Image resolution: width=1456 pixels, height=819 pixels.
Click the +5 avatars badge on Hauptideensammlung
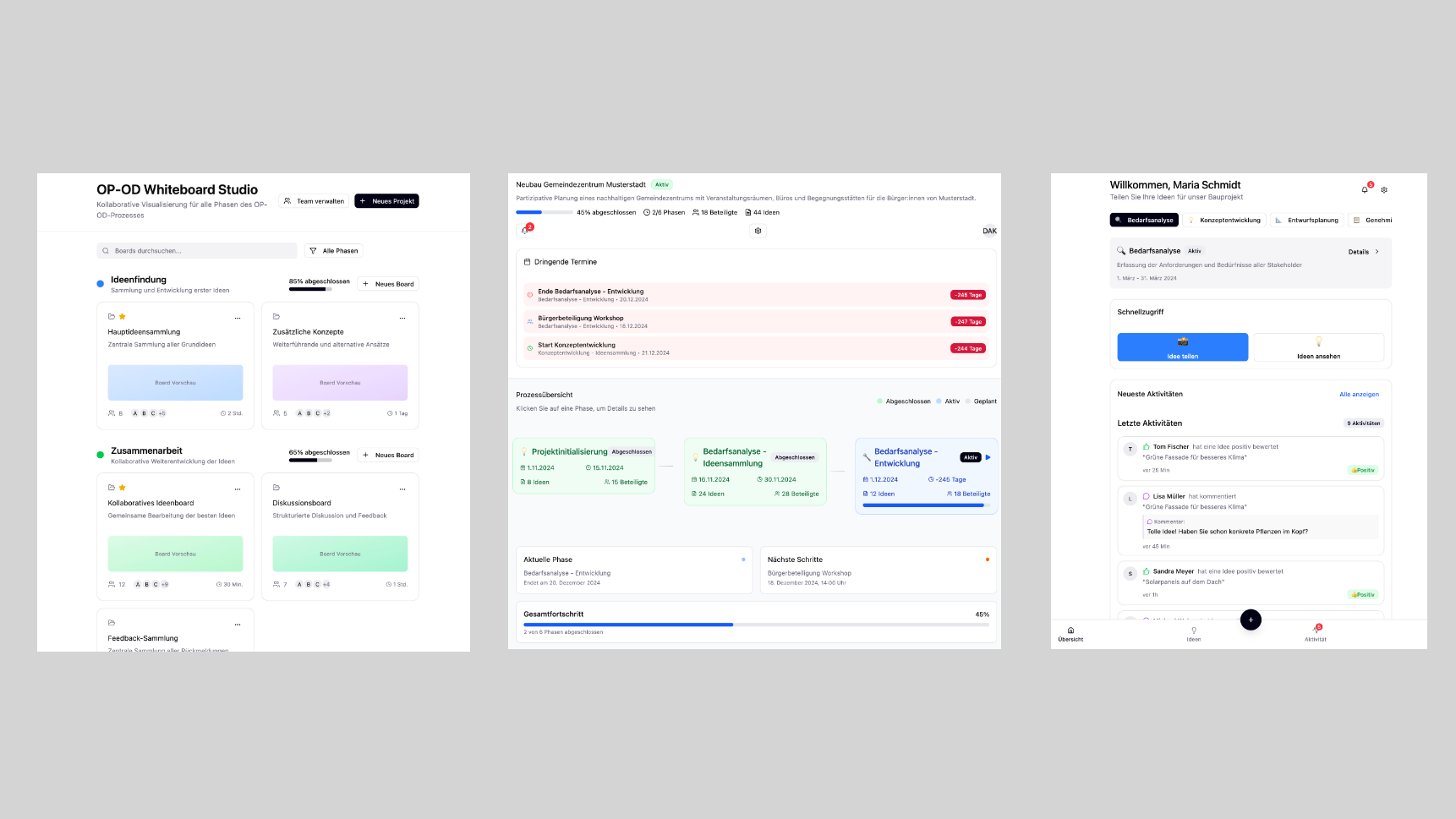[x=162, y=413]
